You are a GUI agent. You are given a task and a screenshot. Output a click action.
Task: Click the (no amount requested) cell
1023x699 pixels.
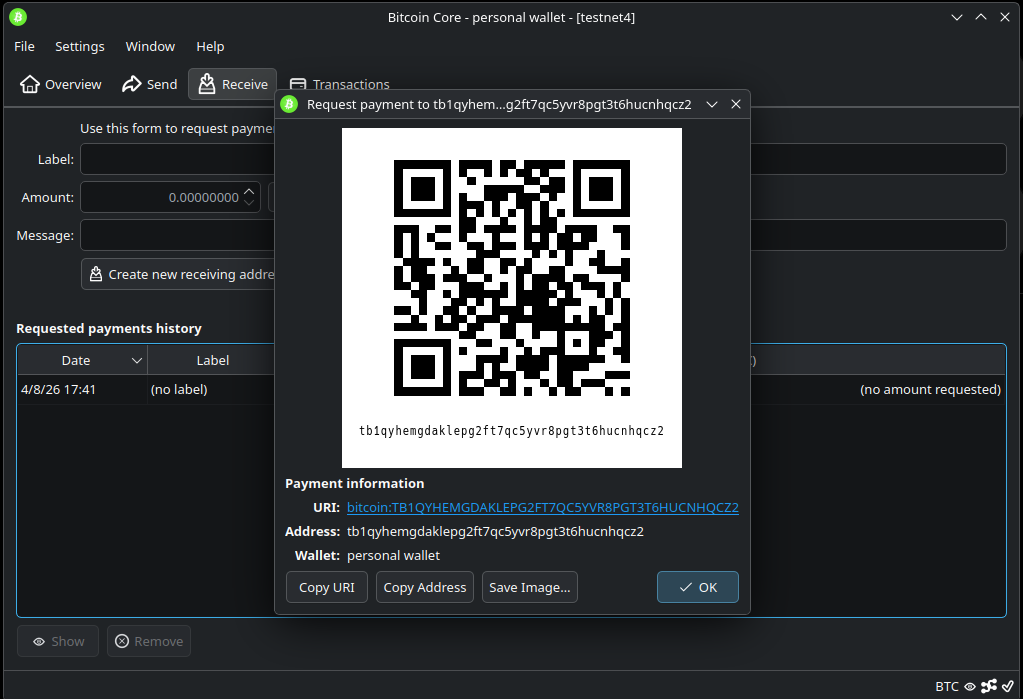click(x=930, y=390)
